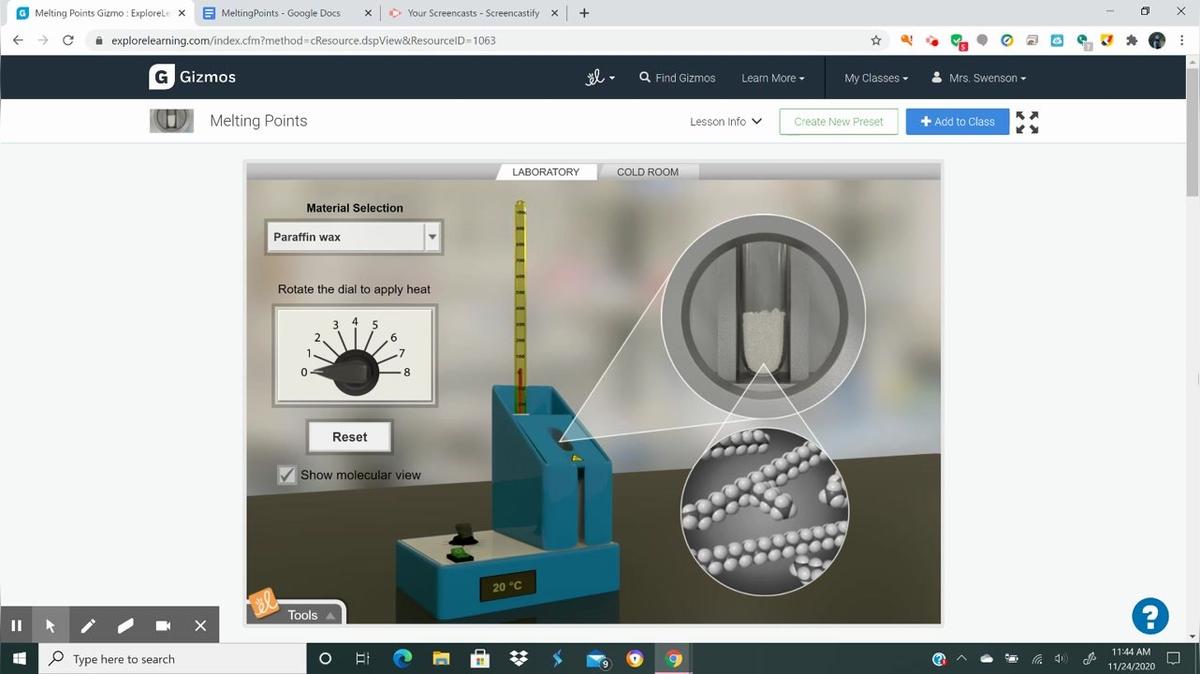Switch to the COLD ROOM tab
This screenshot has height=674, width=1200.
647,172
